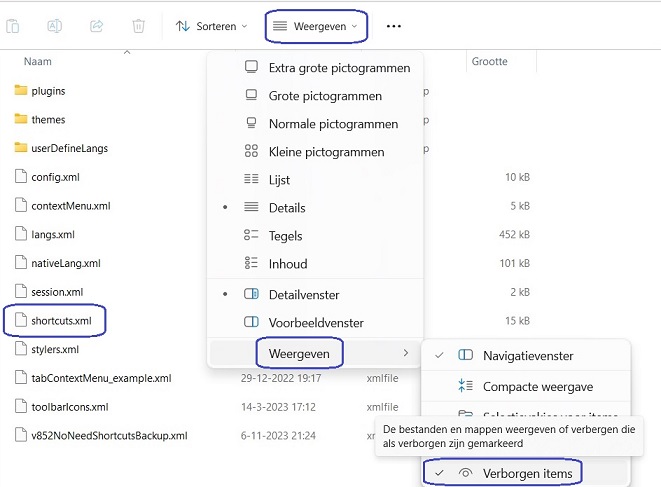Image resolution: width=661 pixels, height=487 pixels.
Task: Click the share icon in toolbar
Action: tap(97, 26)
